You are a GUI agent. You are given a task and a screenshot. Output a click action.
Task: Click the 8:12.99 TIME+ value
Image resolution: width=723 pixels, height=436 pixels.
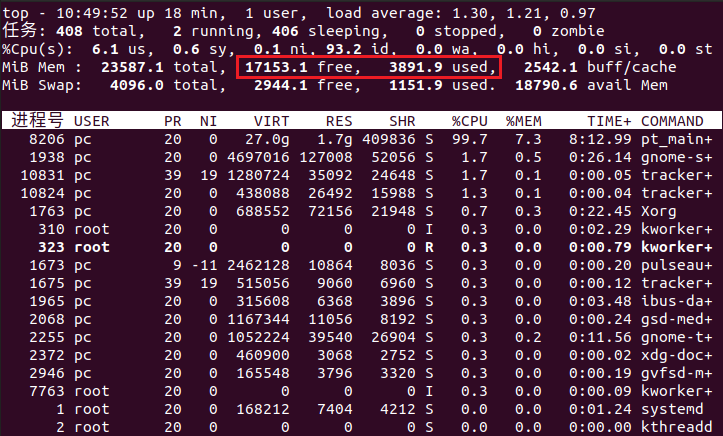tap(600, 139)
